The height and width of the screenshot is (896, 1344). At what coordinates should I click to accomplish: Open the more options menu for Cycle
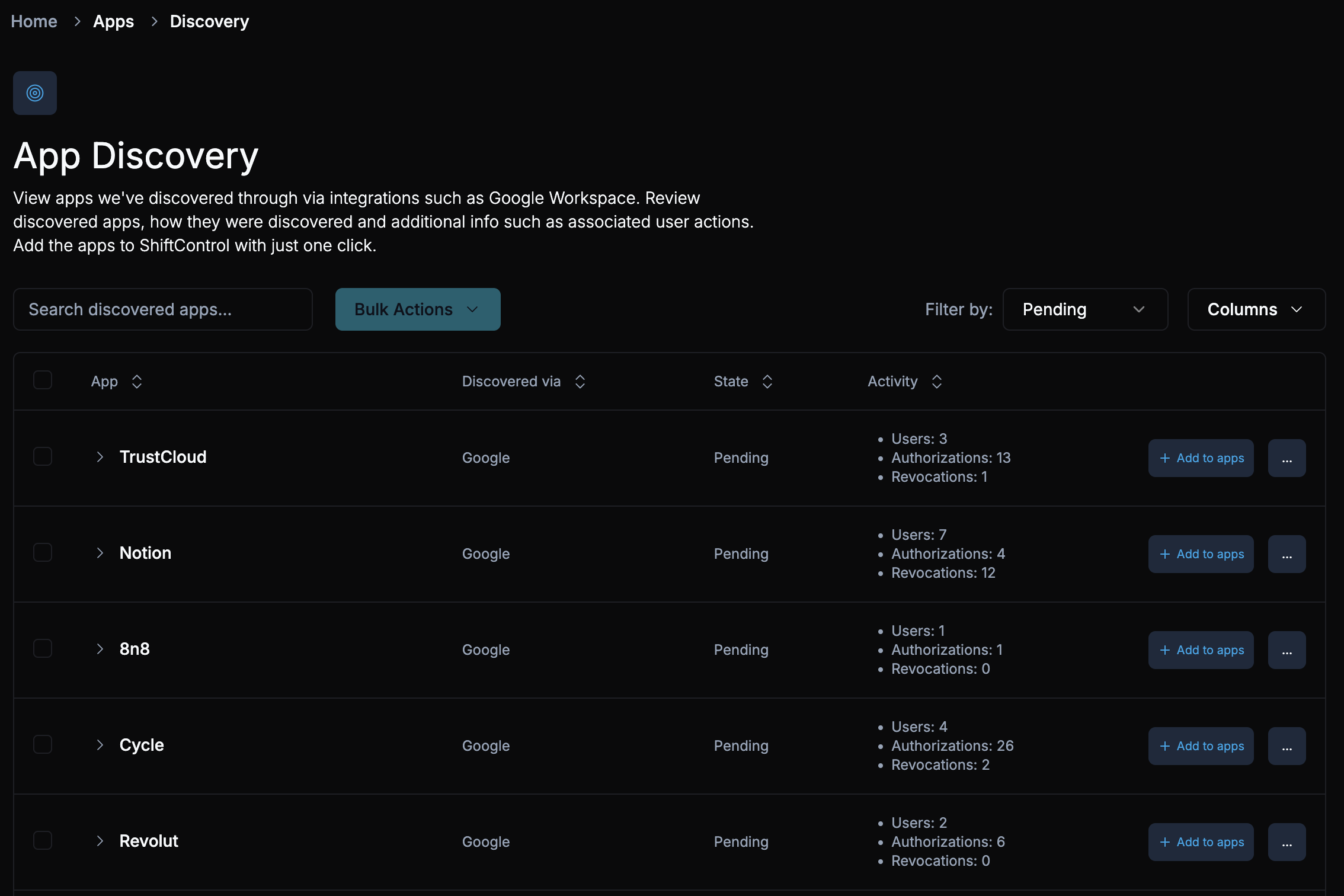coord(1287,745)
